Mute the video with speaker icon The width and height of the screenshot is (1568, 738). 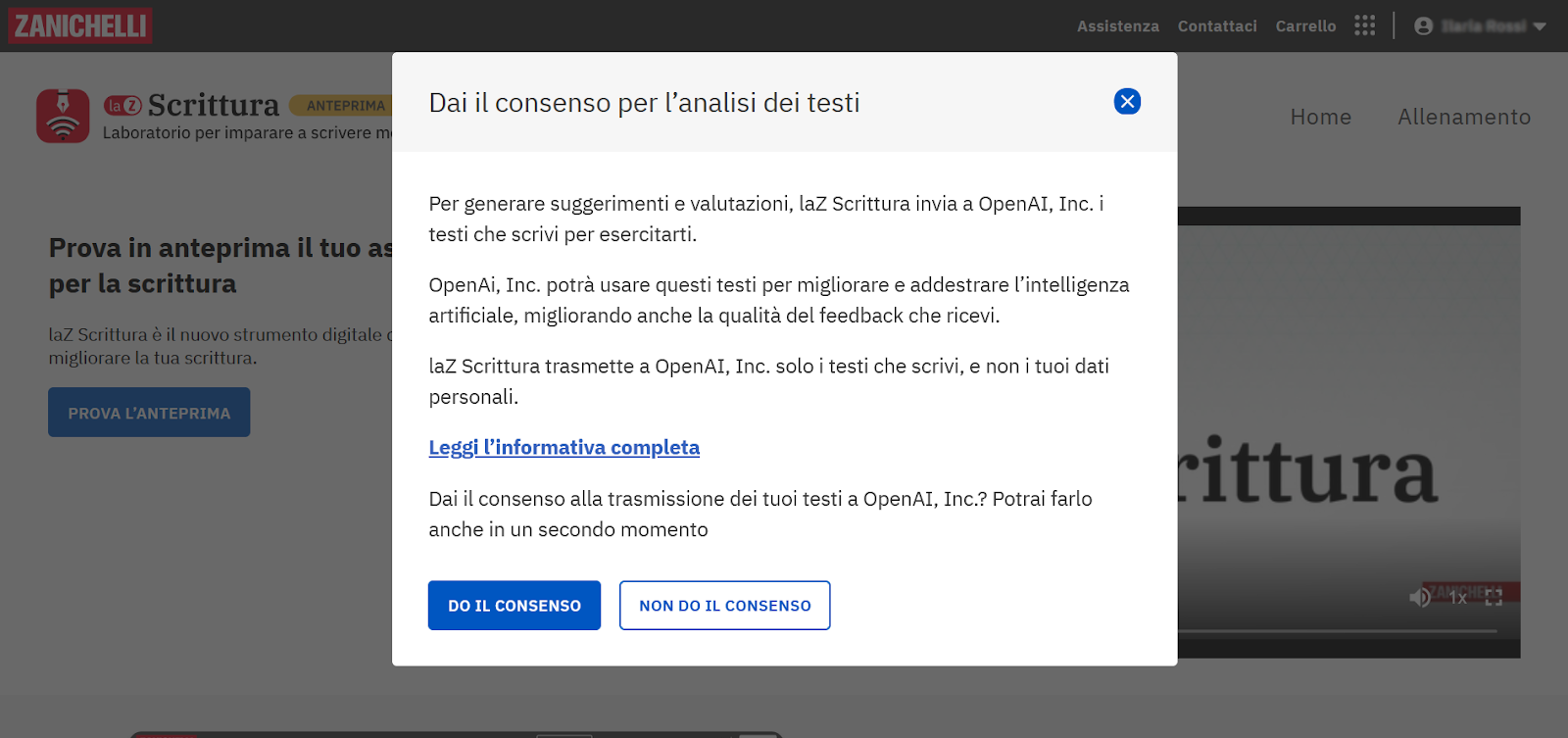click(1420, 597)
